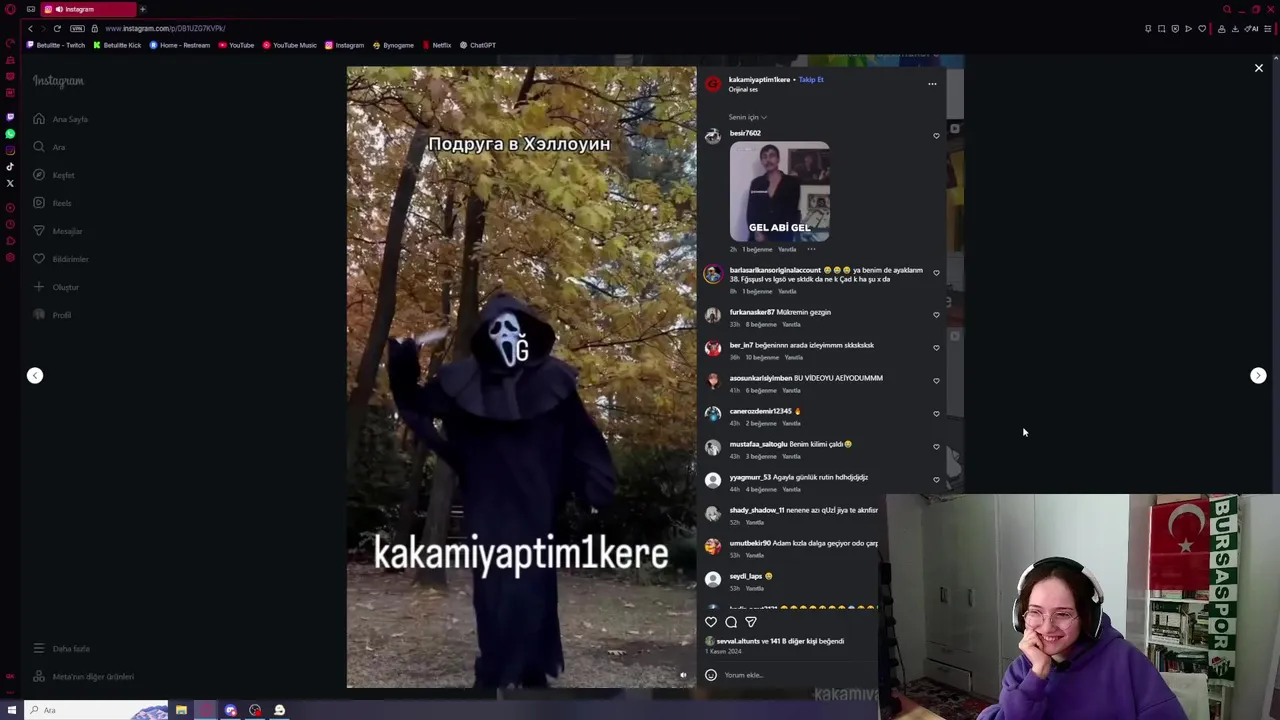
Task: Like barlasarikansoriginalaccount's comment
Action: 936,272
